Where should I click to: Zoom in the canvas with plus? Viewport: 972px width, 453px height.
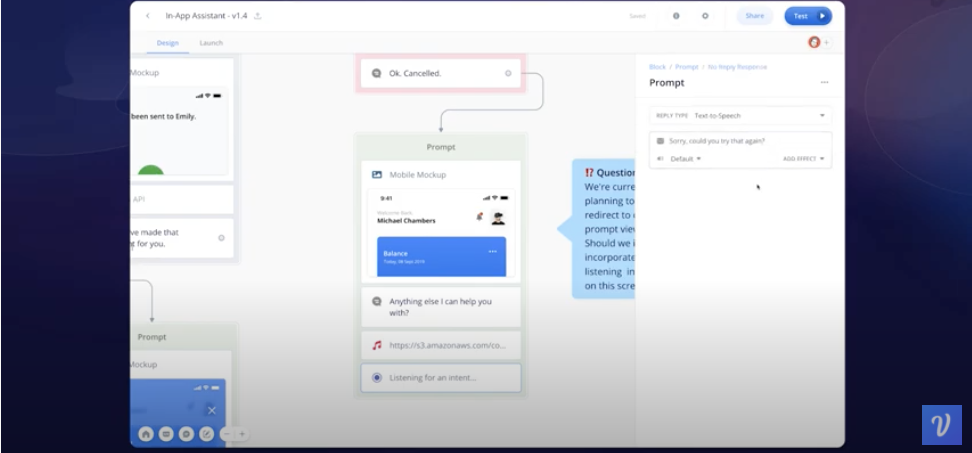point(242,434)
